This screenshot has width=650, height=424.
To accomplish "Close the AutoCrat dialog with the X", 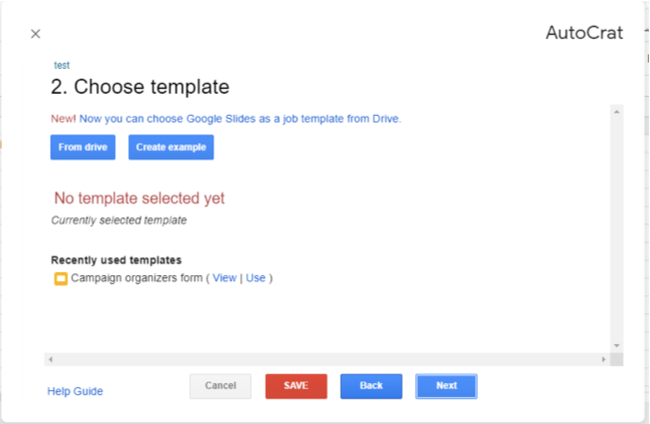I will point(36,34).
